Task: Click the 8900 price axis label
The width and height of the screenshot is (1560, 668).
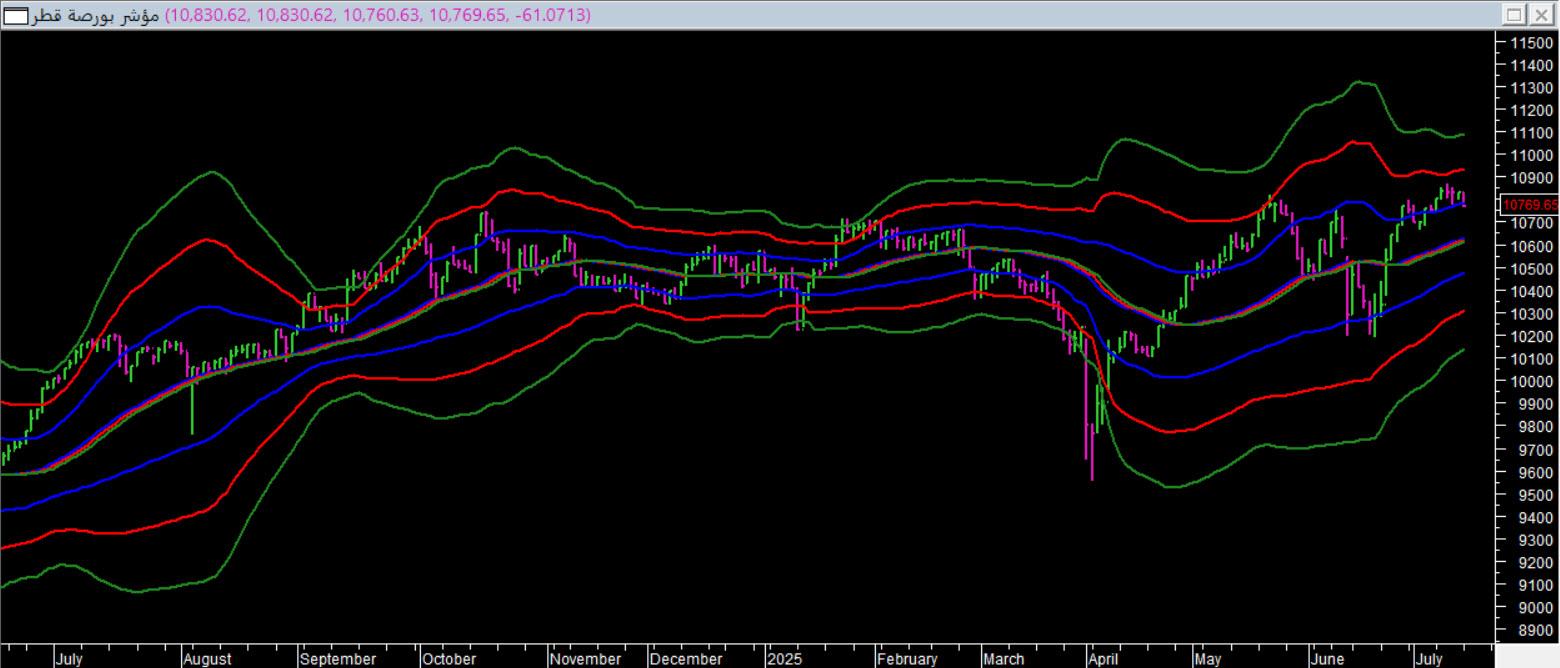Action: [1531, 630]
